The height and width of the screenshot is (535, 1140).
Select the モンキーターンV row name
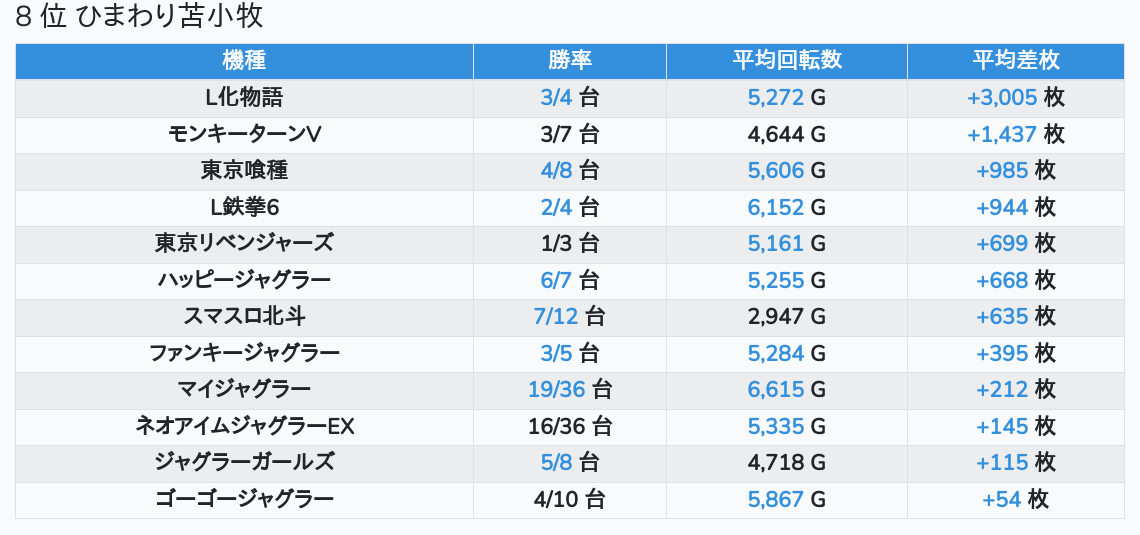(x=244, y=134)
